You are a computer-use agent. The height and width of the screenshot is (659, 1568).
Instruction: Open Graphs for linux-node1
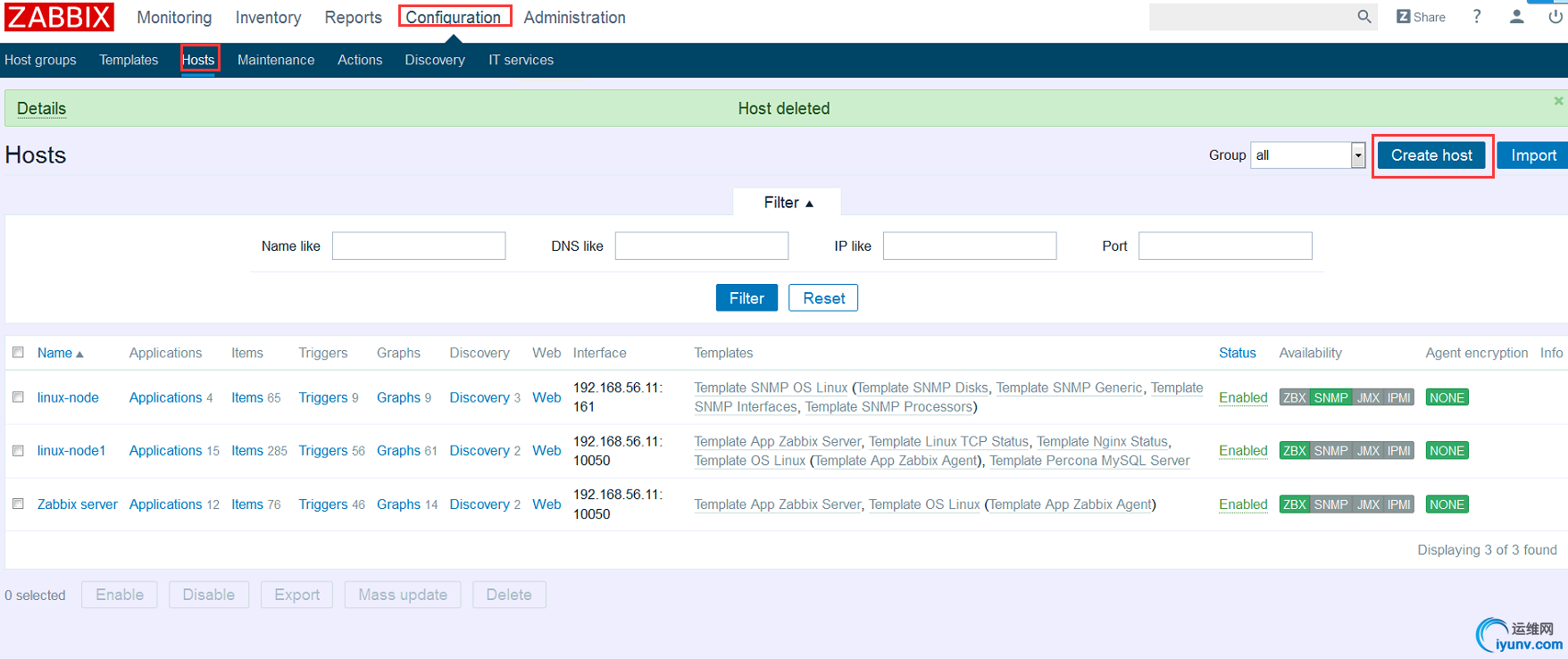[x=398, y=451]
